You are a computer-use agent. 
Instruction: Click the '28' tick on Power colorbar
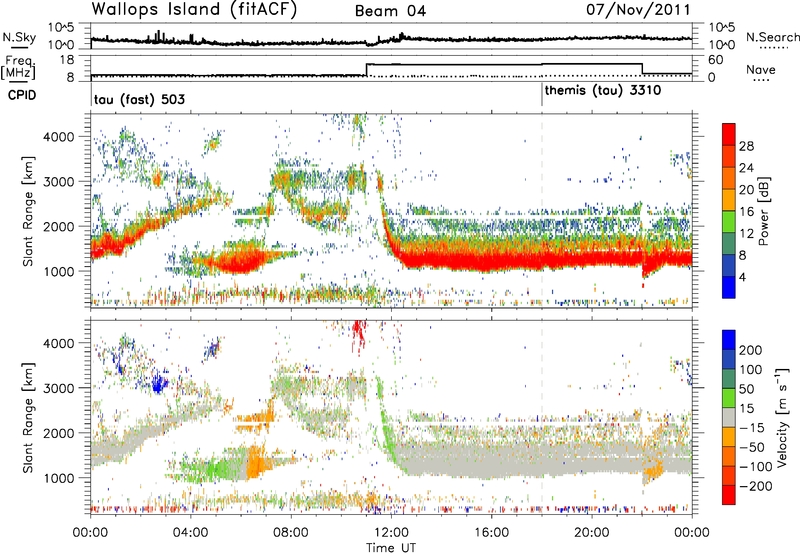[746, 146]
